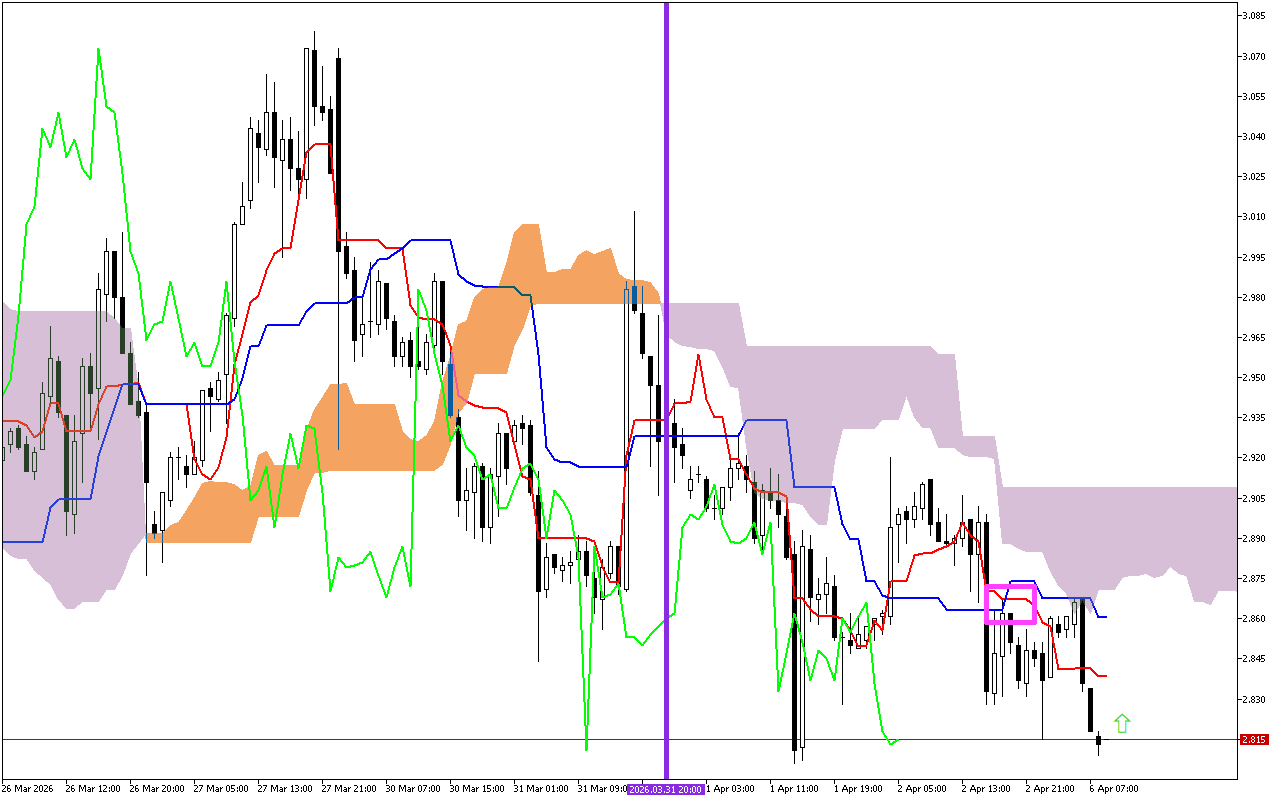Viewport: 1280px width, 800px height.
Task: Click right end of blue Kijun-sen line
Action: 1105,617
